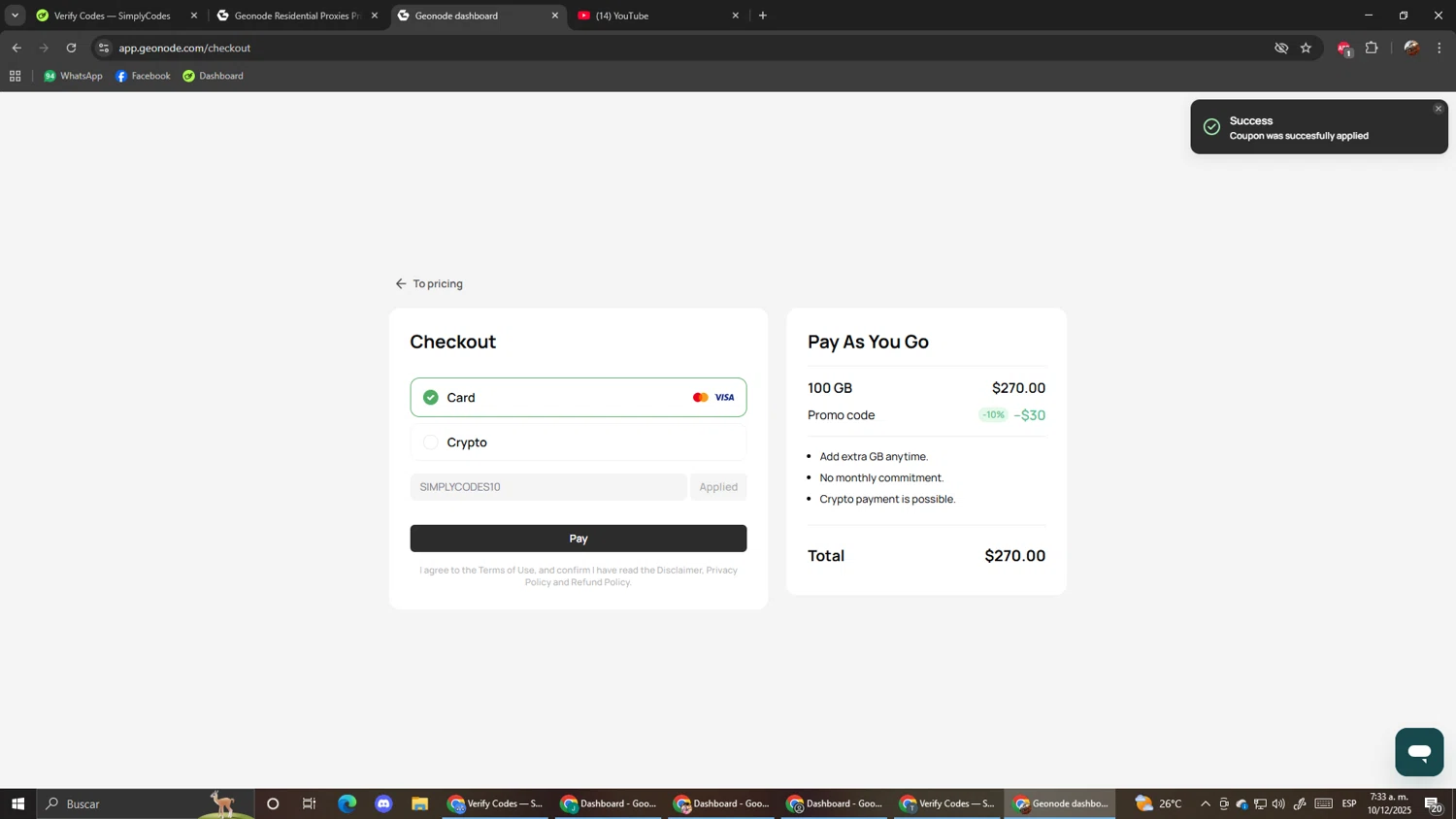Open the Windows Start menu
This screenshot has width=1456, height=819.
tap(17, 803)
